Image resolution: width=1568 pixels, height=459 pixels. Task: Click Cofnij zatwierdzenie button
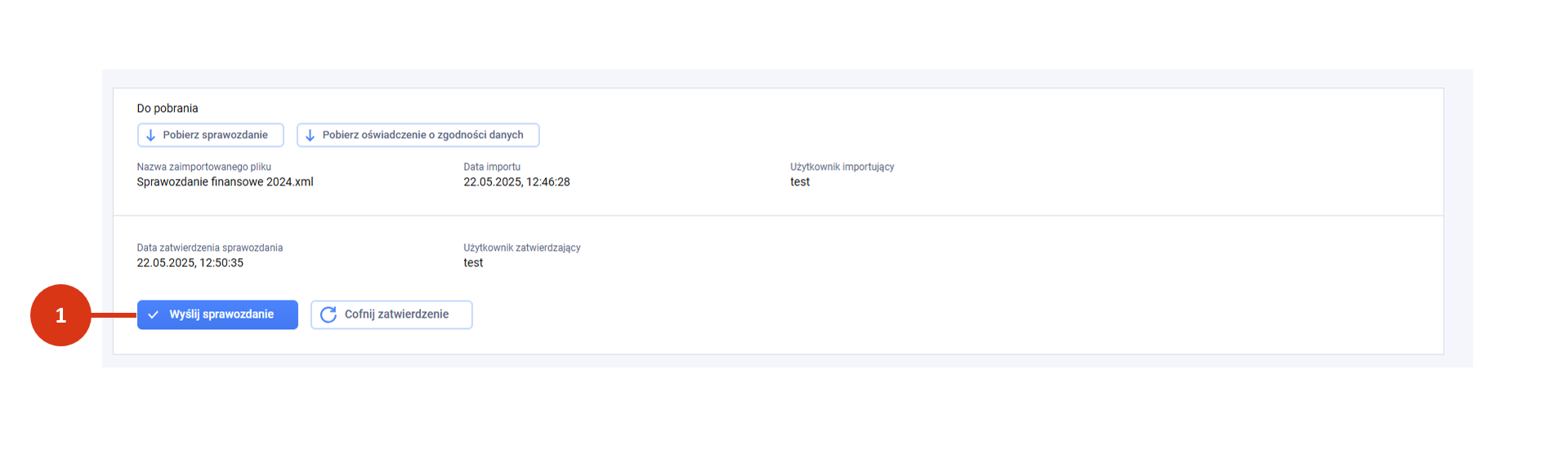[x=391, y=314]
